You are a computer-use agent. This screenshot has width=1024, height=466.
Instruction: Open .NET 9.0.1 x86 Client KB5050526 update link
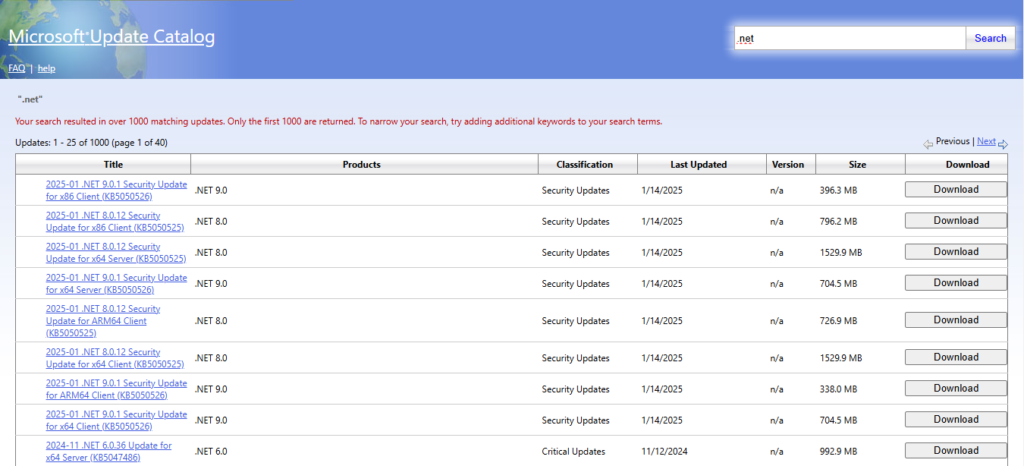click(116, 190)
